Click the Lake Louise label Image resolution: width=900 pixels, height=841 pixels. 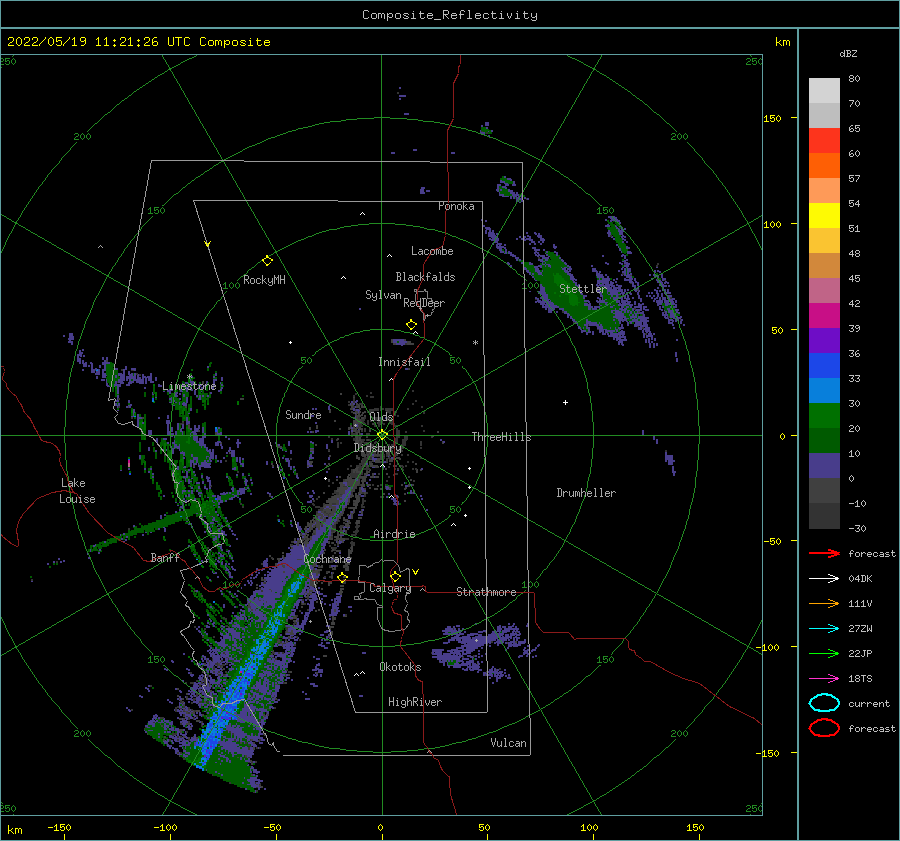[78, 491]
